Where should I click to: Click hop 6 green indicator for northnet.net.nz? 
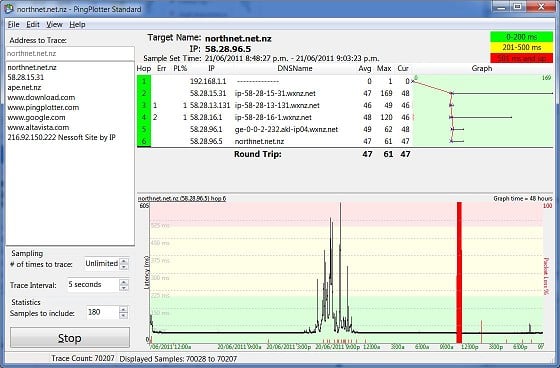click(144, 141)
